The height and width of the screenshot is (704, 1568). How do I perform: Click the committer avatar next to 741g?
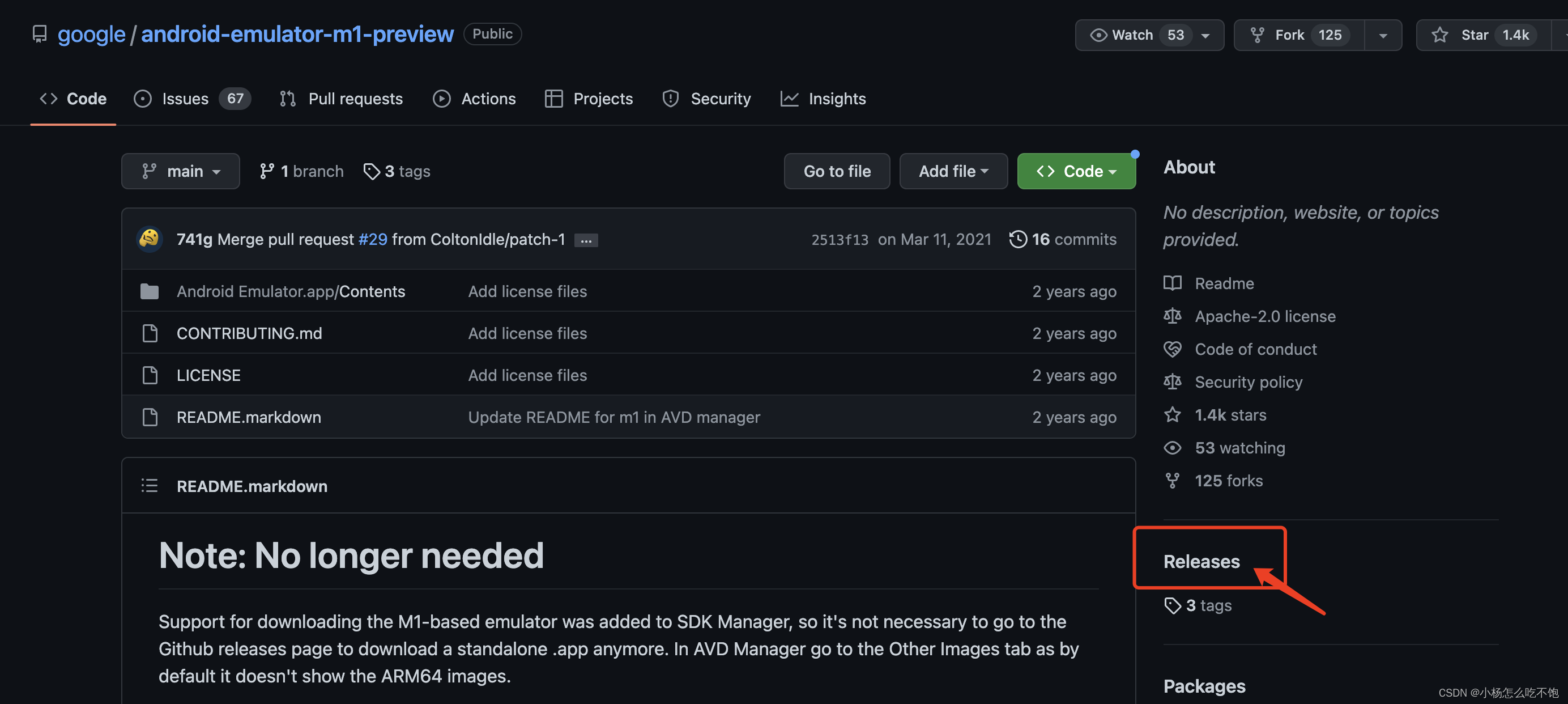coord(149,239)
